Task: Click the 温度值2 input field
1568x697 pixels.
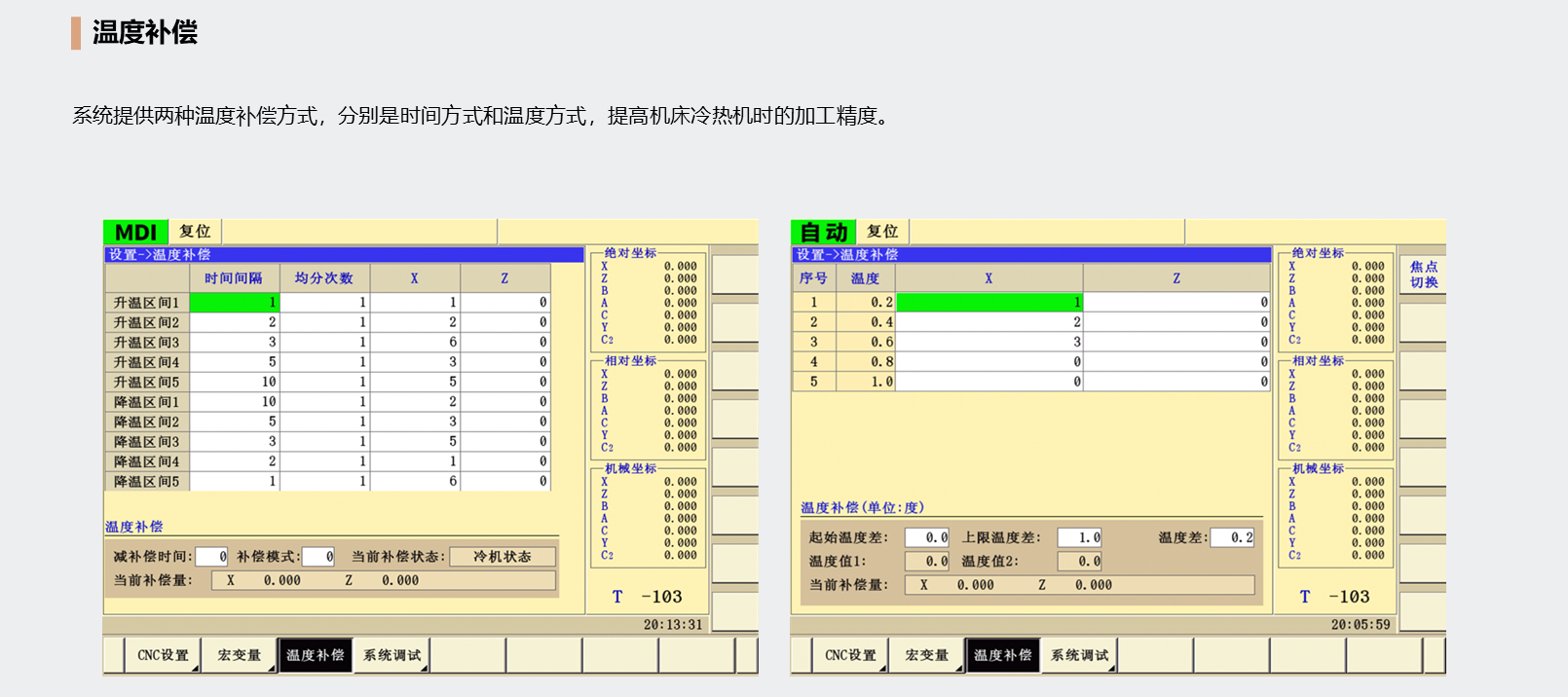Action: pos(1080,562)
